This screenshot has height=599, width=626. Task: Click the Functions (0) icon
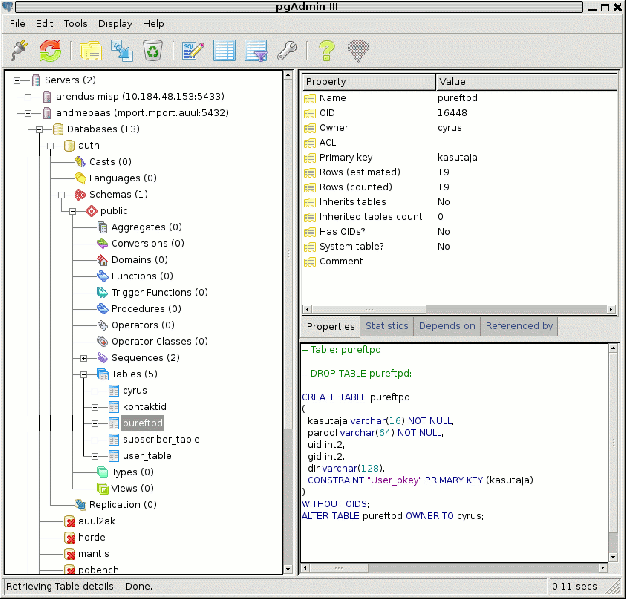click(x=103, y=276)
